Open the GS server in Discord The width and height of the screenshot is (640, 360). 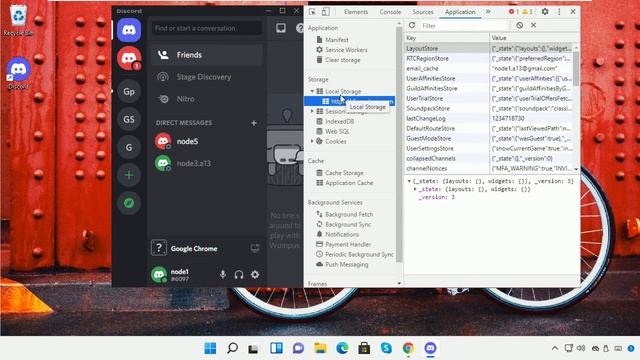129,119
